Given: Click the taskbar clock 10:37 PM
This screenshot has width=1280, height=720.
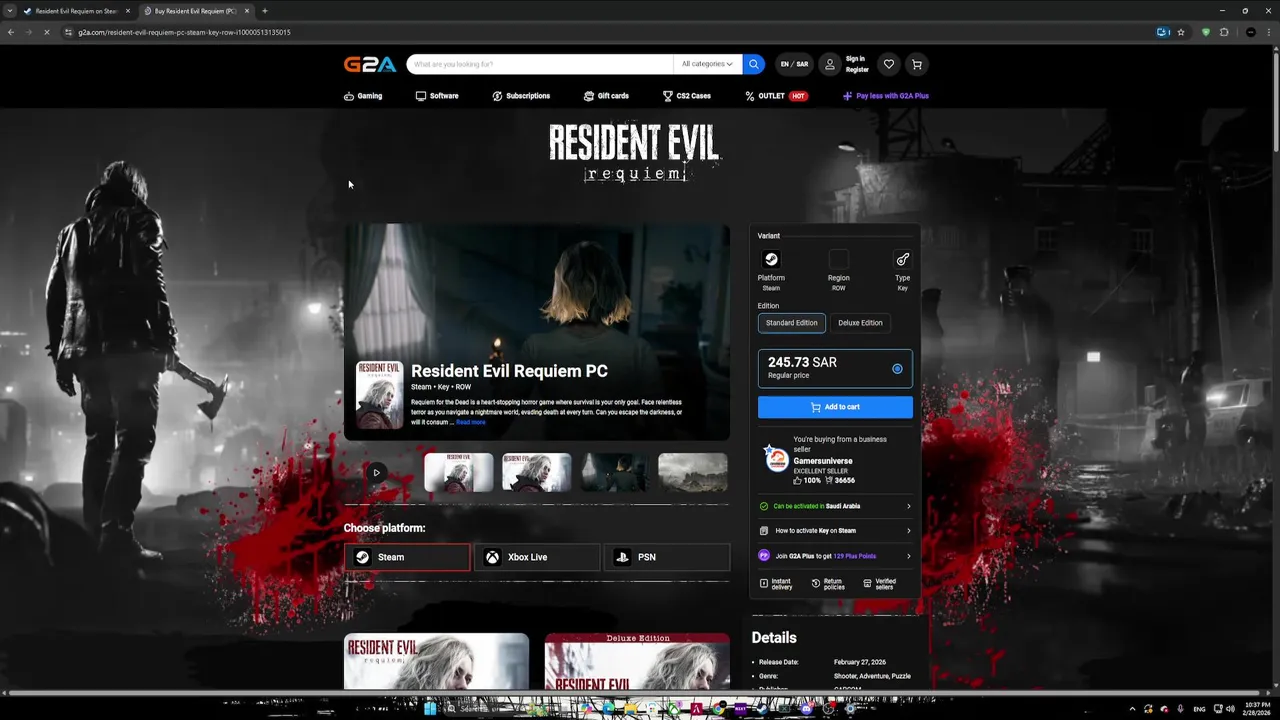Looking at the screenshot, I should pos(1257,709).
